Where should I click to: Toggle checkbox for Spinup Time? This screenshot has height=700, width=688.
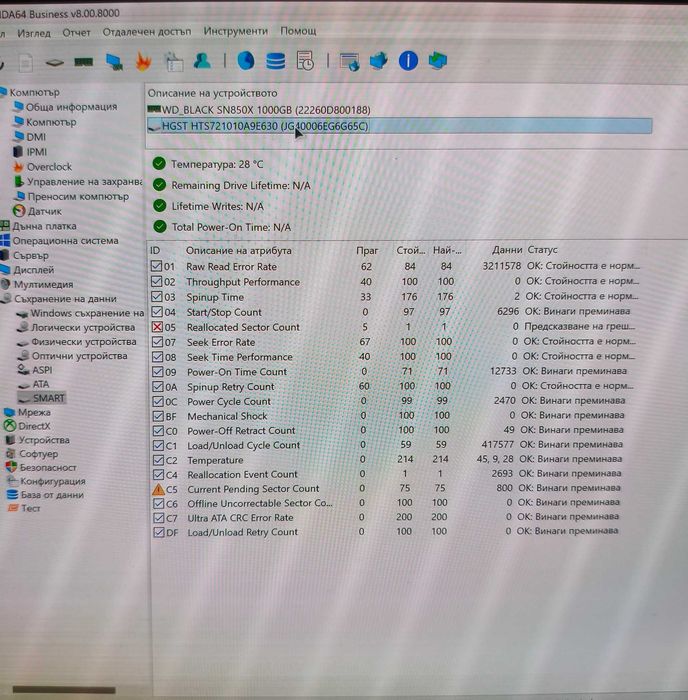click(157, 297)
